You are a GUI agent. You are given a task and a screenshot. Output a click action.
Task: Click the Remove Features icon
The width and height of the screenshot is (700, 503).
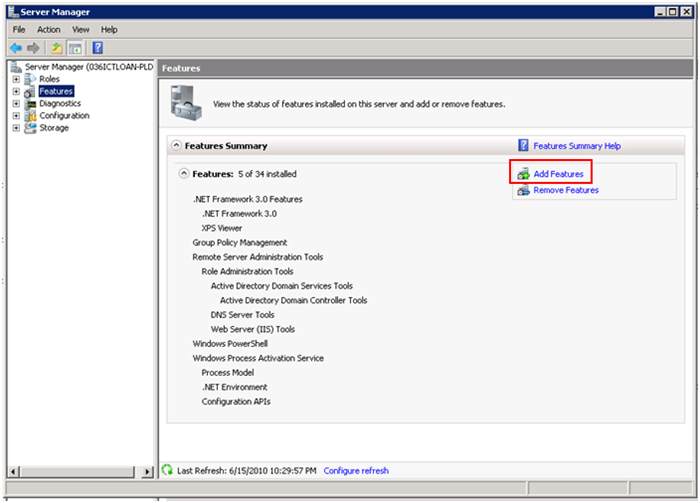point(523,191)
